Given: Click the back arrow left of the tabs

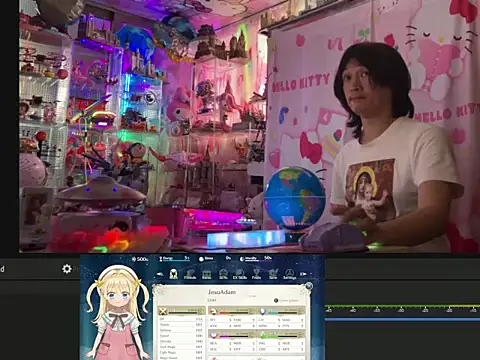Looking at the screenshot, I should tap(160, 274).
